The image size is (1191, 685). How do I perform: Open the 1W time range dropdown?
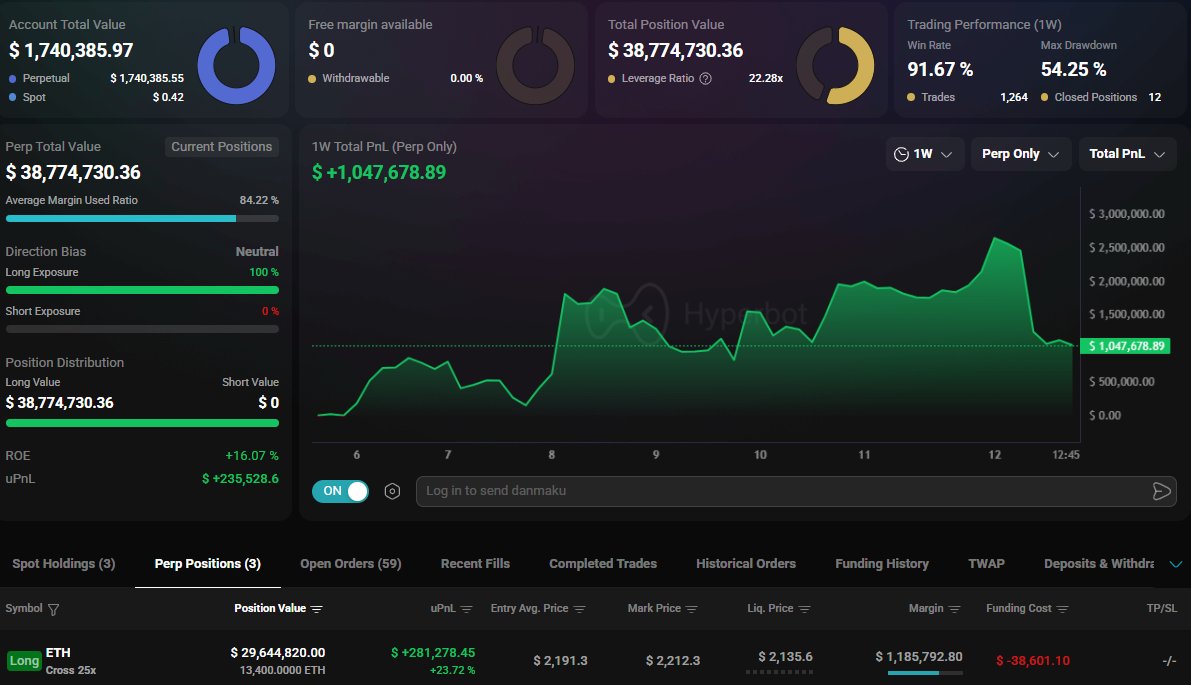(925, 154)
